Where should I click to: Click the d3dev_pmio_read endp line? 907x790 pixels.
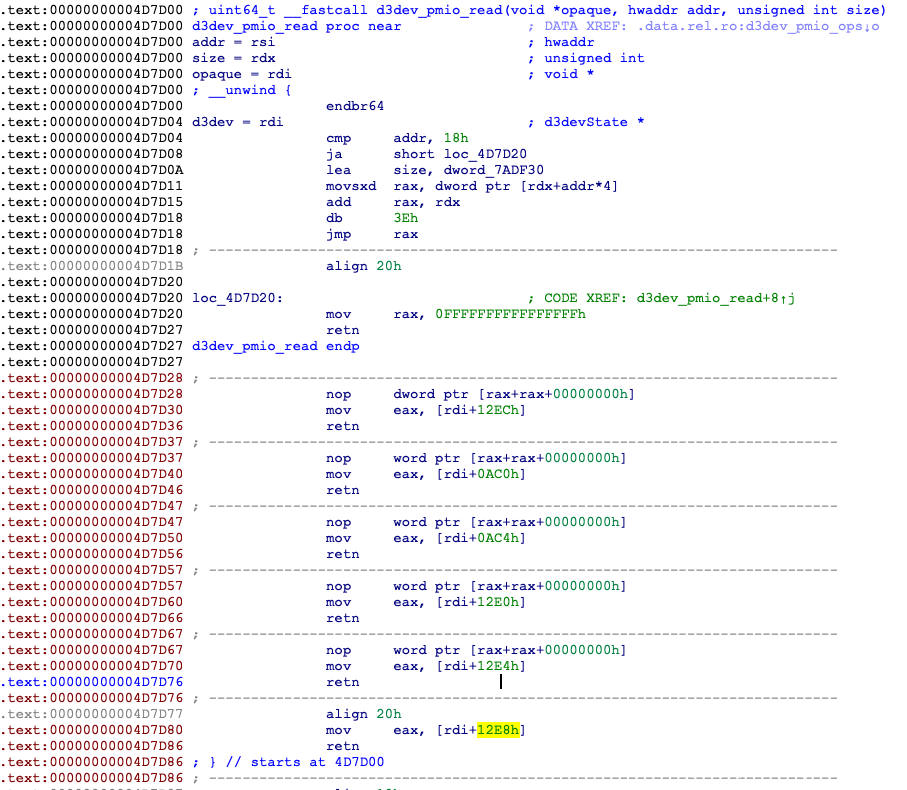pos(275,346)
